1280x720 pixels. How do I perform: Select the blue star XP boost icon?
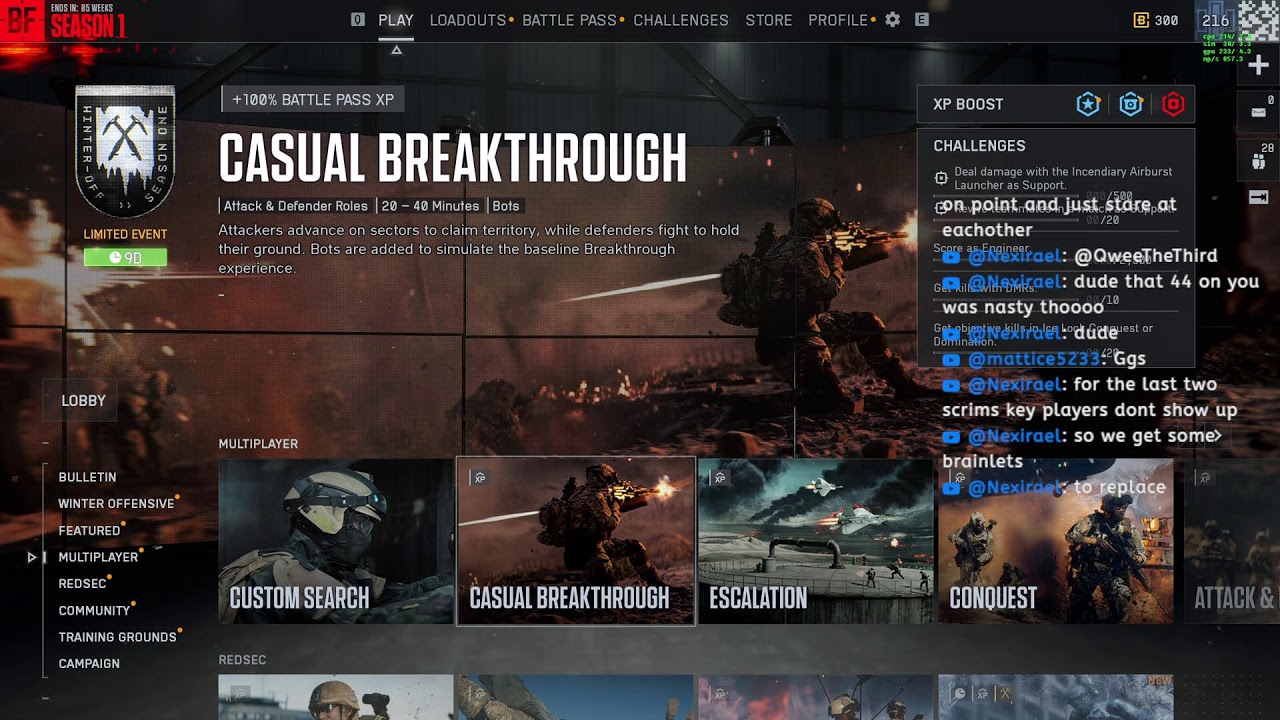pos(1088,104)
